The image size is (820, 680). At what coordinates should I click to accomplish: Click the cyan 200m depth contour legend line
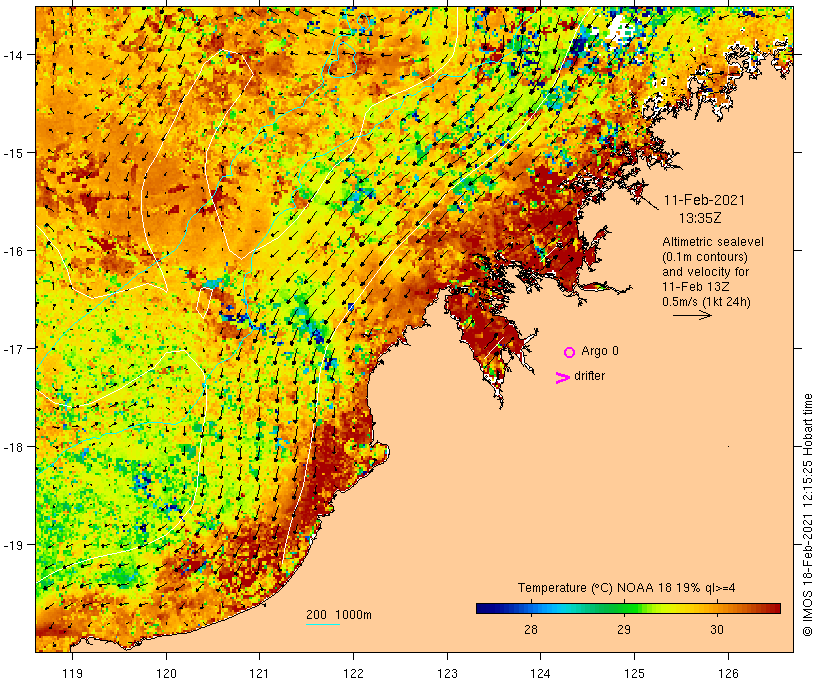point(323,624)
